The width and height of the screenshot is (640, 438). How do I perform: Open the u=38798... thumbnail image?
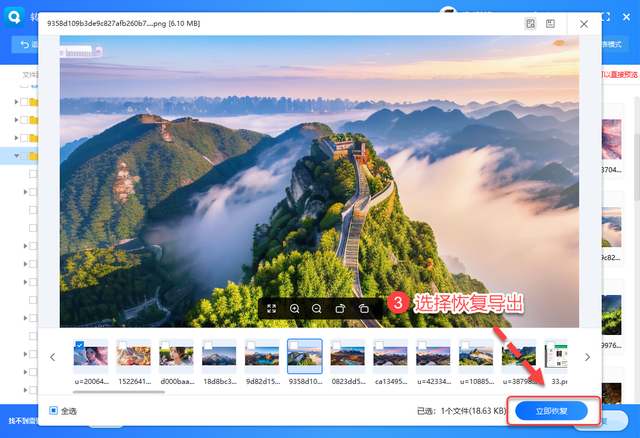tap(519, 356)
